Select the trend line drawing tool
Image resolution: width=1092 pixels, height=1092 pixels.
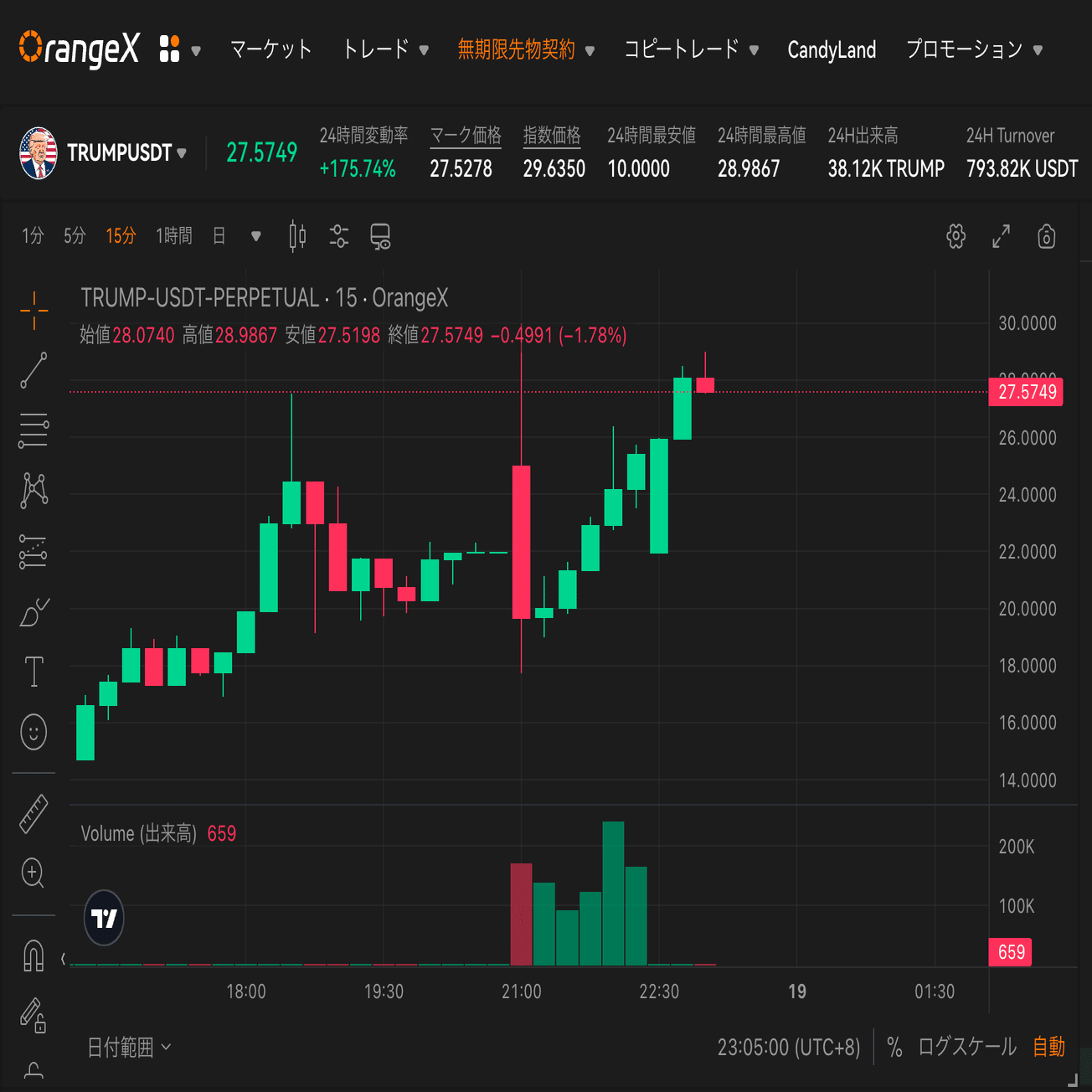(x=33, y=371)
